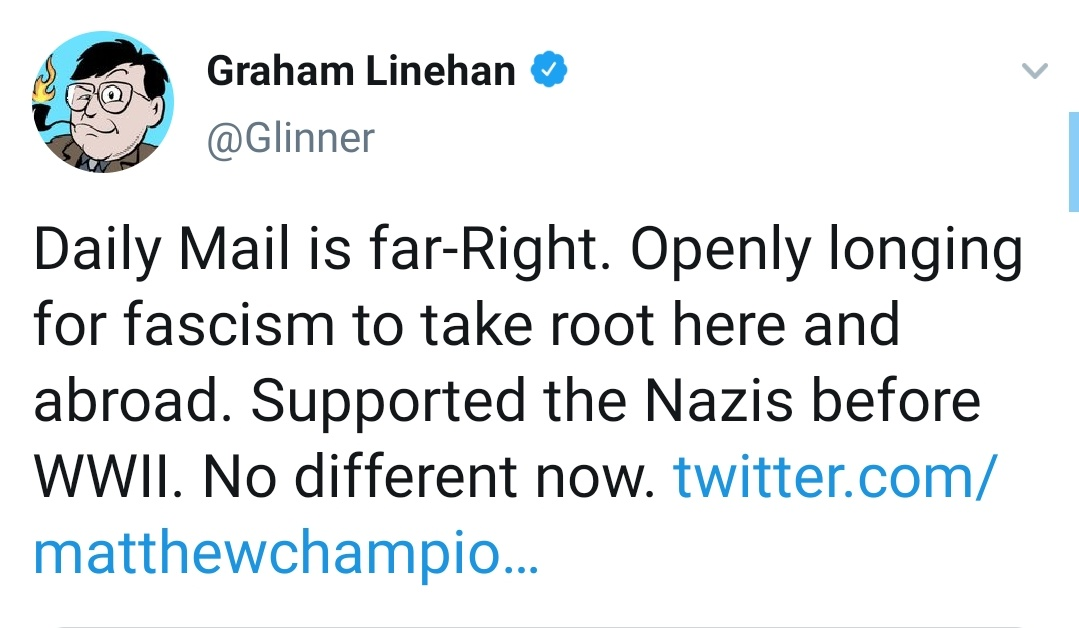Screen dimensions: 1079x628
Task: Click the cartoon glasses in the avatar
Action: coord(101,97)
